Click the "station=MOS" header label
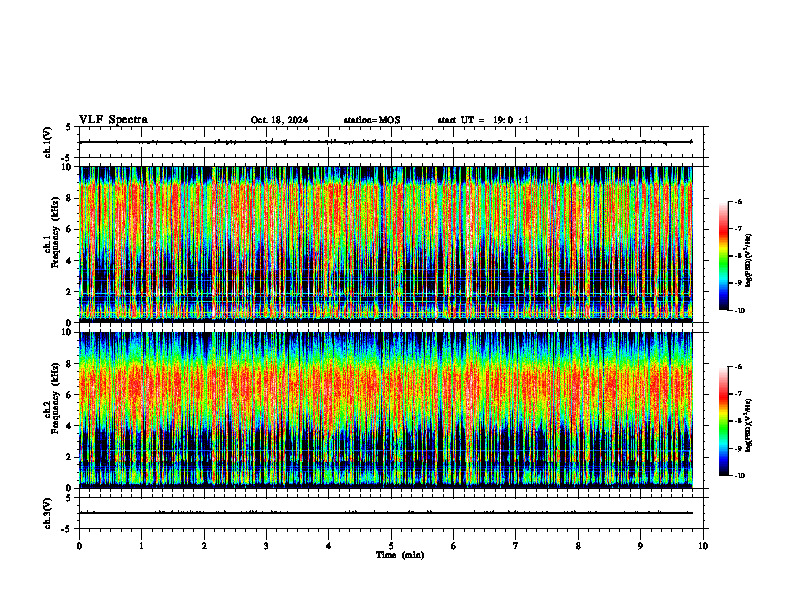792x612 pixels. 372,120
